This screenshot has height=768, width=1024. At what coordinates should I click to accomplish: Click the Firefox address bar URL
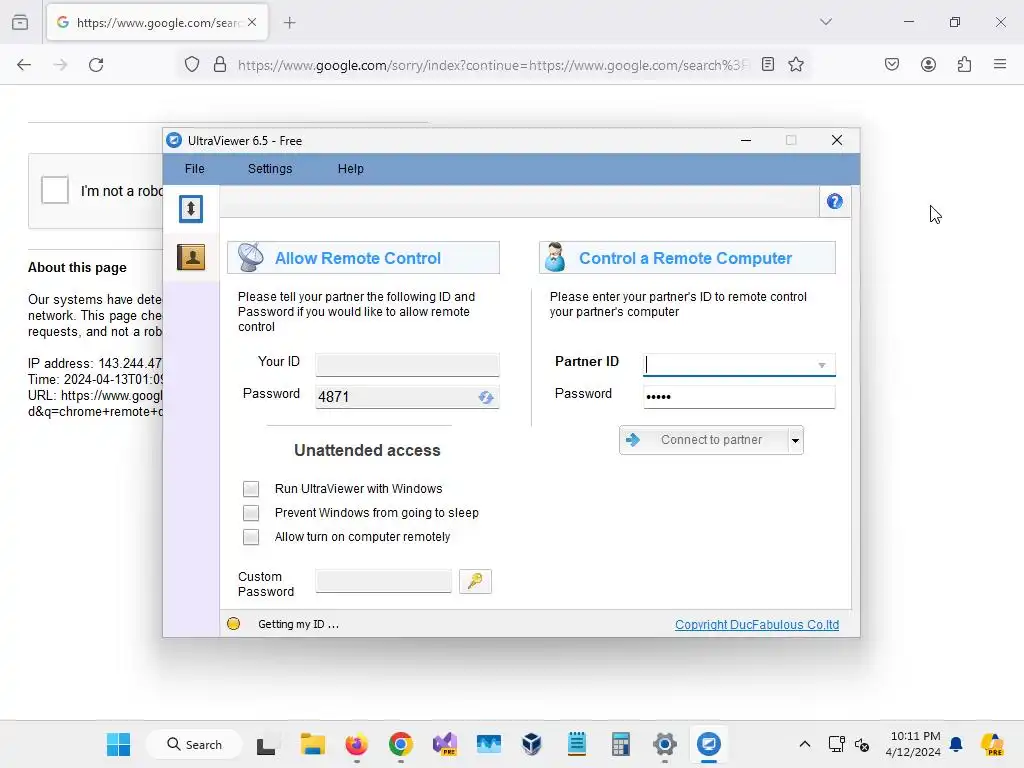[x=493, y=65]
